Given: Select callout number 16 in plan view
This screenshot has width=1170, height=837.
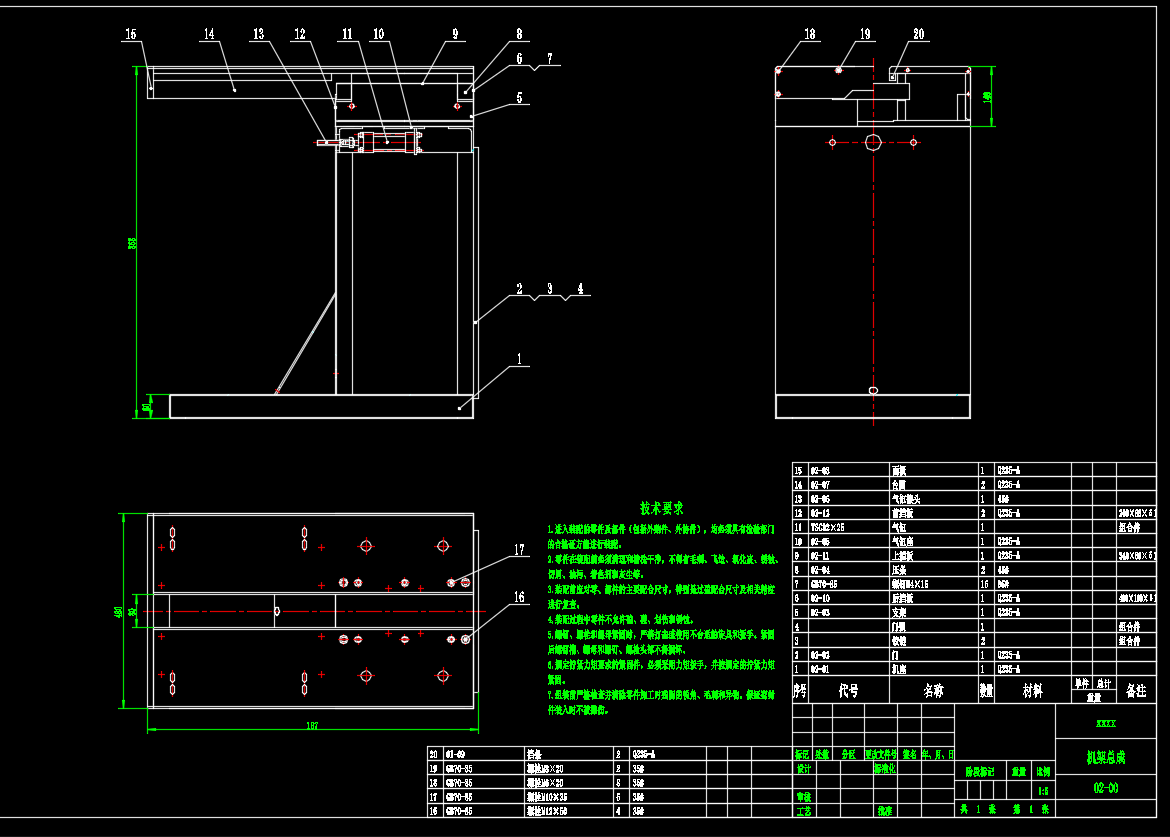Looking at the screenshot, I should pos(519,597).
